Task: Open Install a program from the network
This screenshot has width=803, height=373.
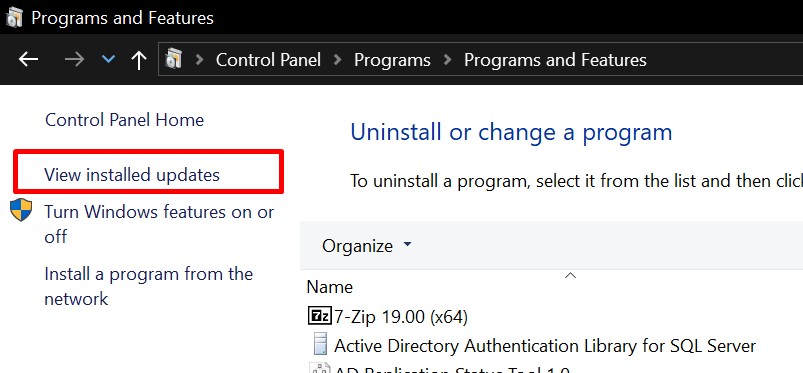Action: [x=149, y=286]
